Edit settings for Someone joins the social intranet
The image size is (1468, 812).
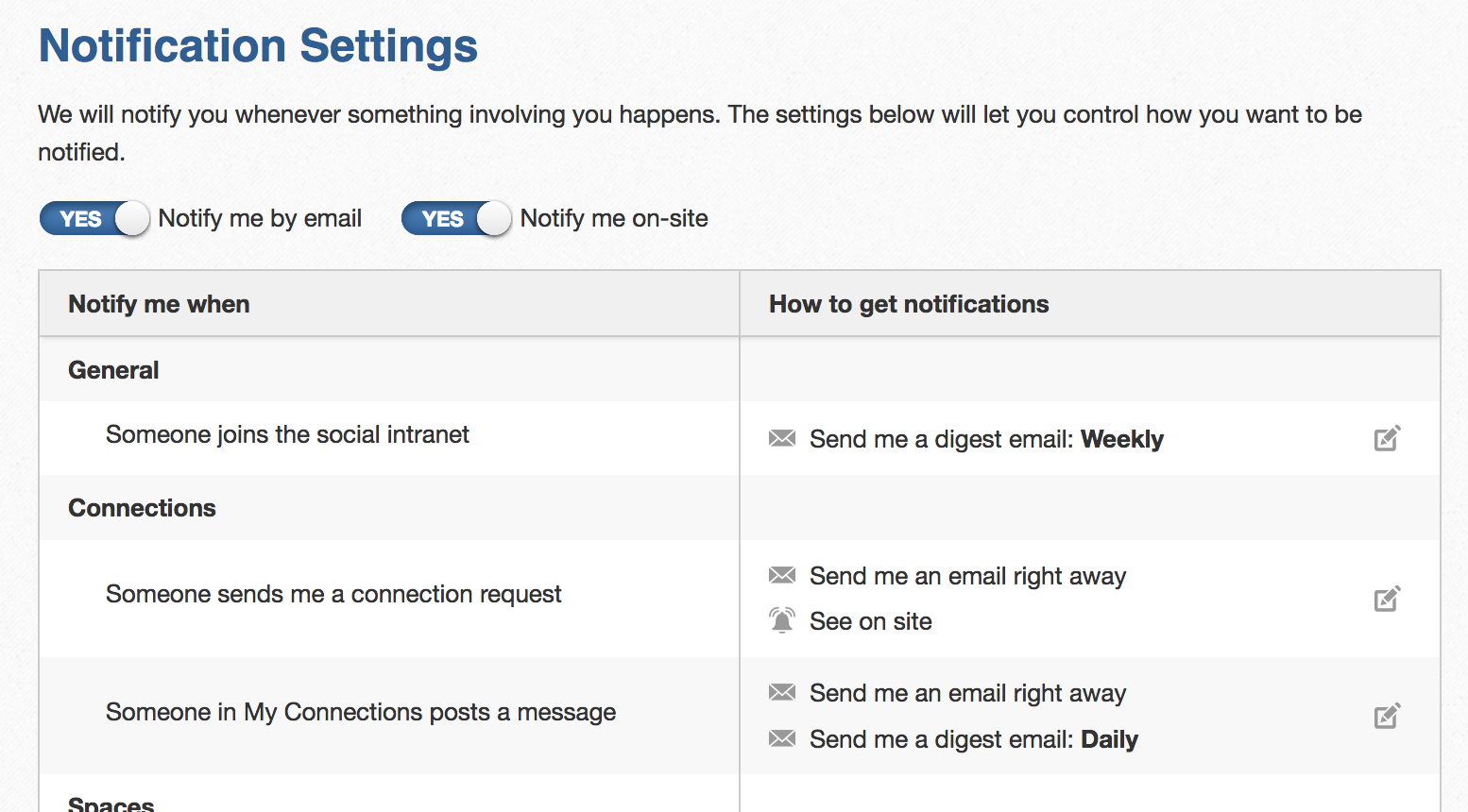point(1387,438)
